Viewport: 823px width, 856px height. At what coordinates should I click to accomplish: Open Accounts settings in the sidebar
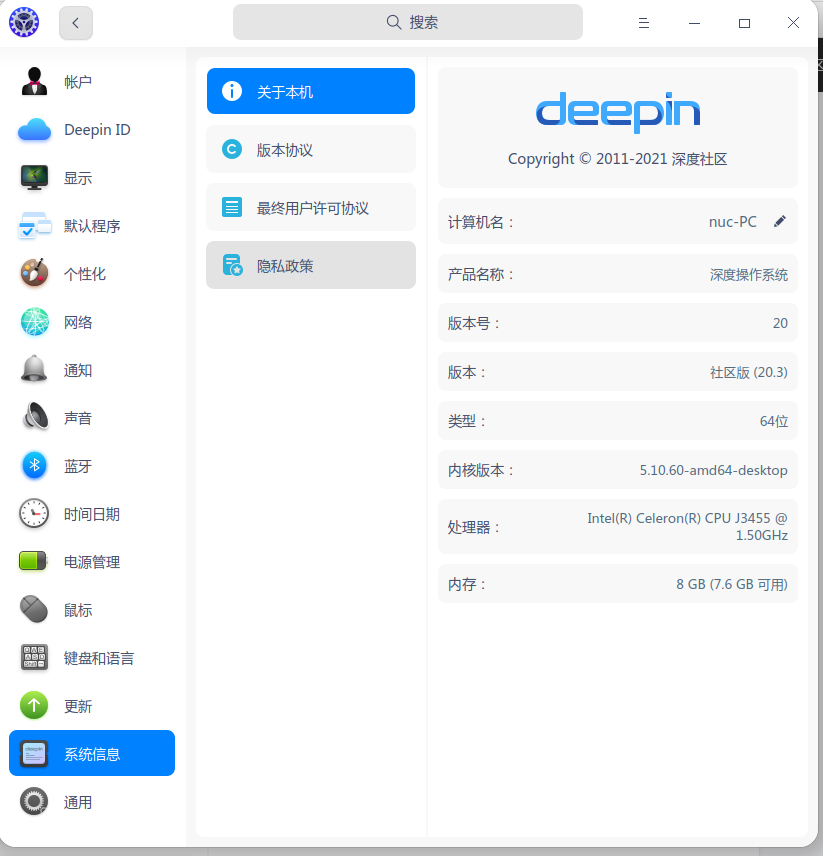pyautogui.click(x=77, y=81)
